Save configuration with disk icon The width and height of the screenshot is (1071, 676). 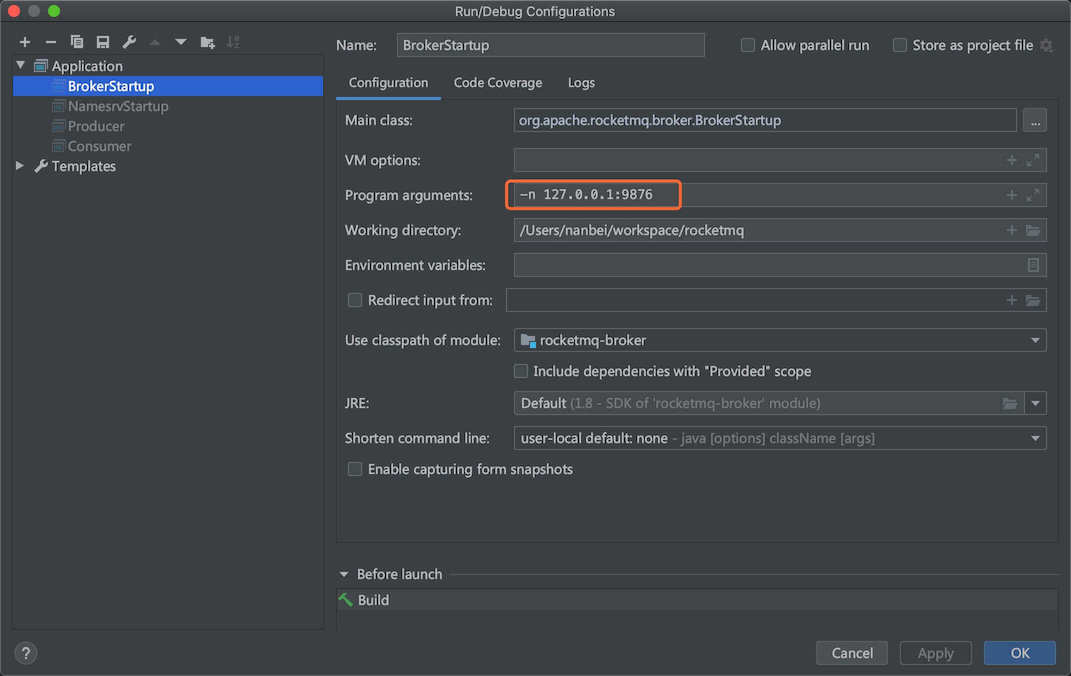click(x=102, y=42)
